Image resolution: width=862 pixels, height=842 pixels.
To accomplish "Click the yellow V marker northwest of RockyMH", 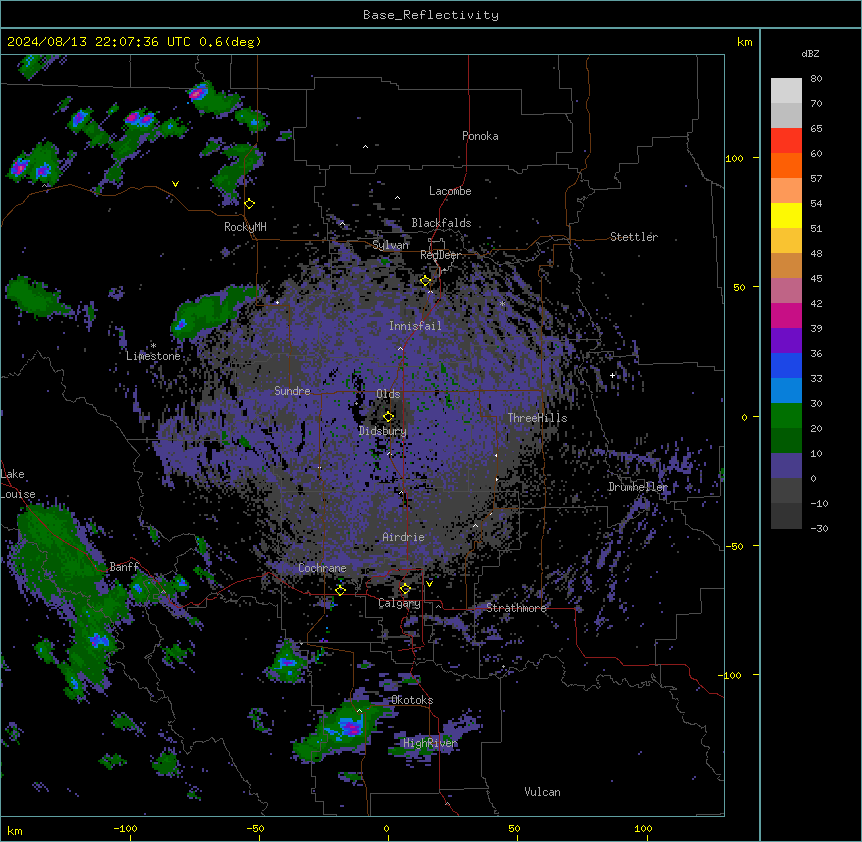I will click(x=175, y=184).
